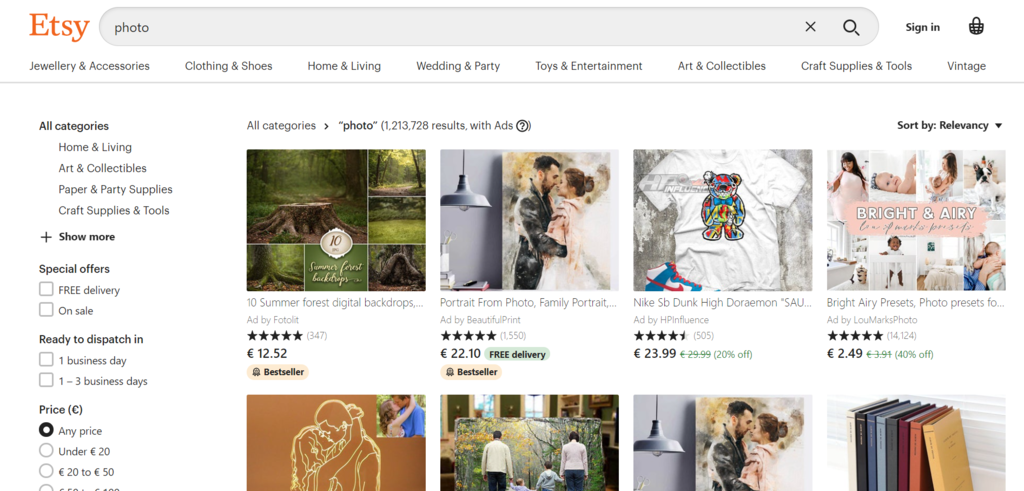Open Art & Collectibles top menu
This screenshot has width=1024, height=491.
coord(722,66)
